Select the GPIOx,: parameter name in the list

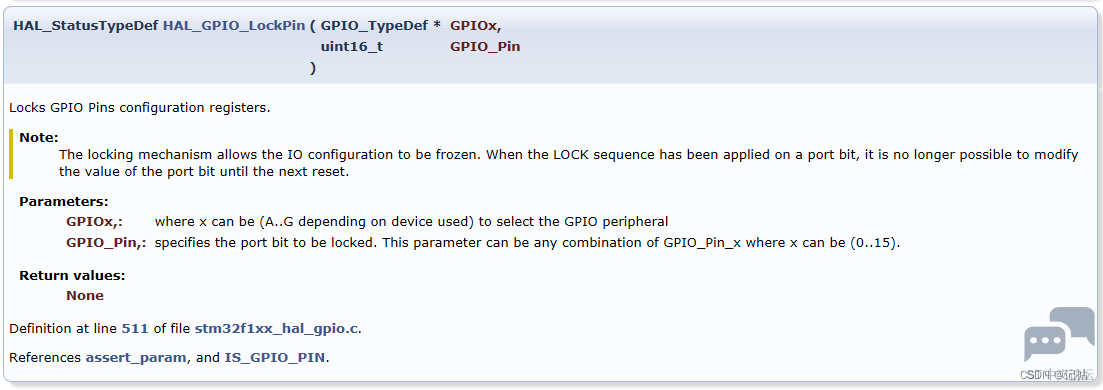point(94,222)
